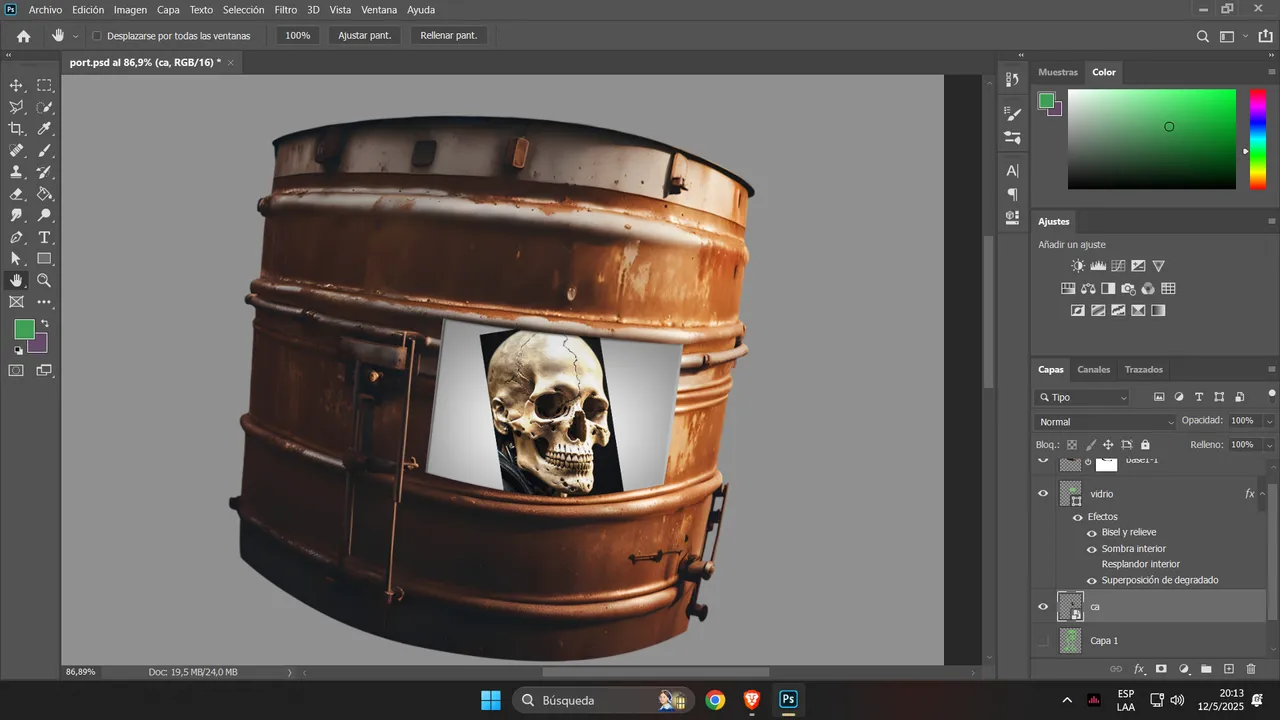This screenshot has height=720, width=1280.
Task: Select the Path Selection arrow tool
Action: pos(17,259)
